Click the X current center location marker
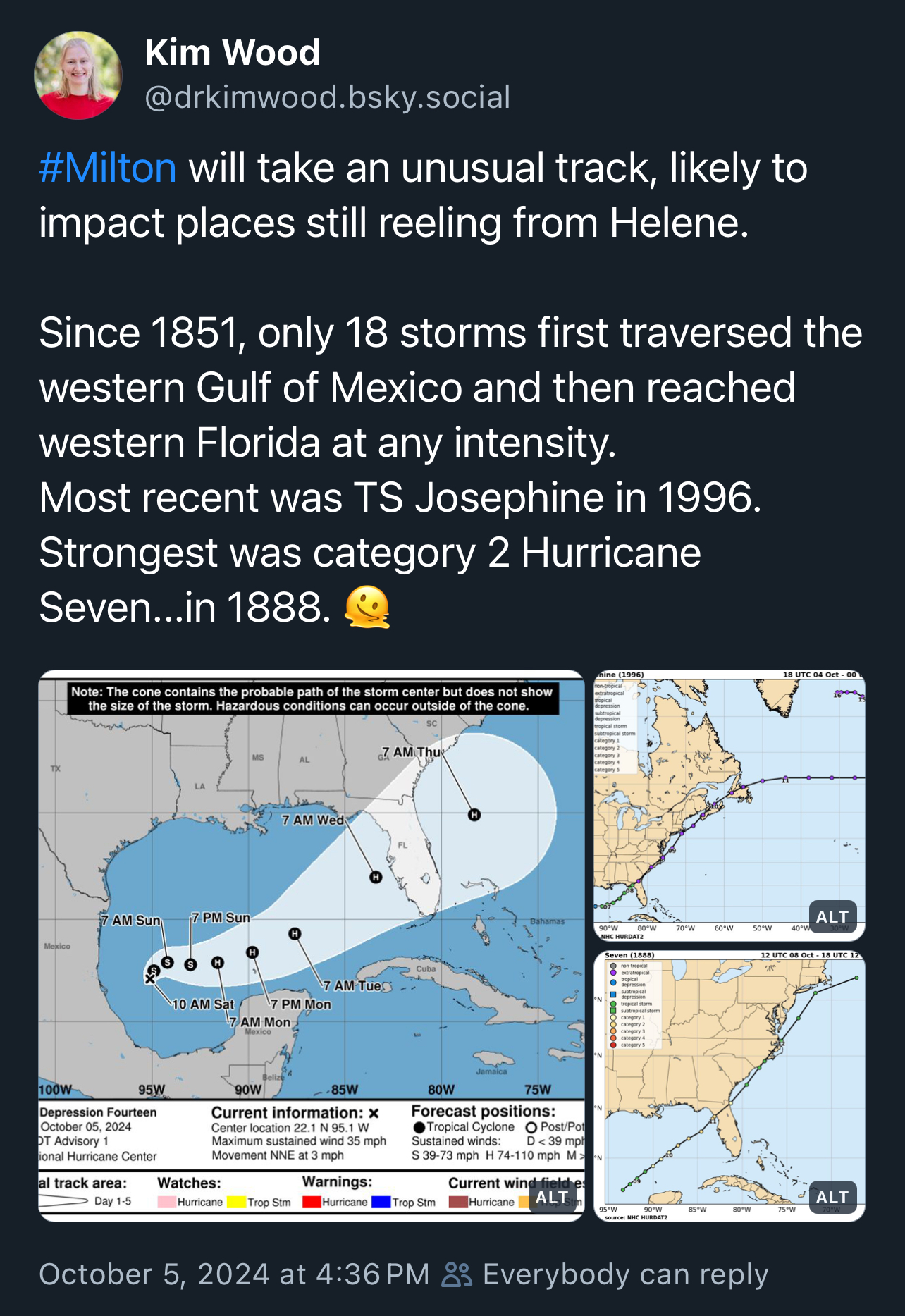The width and height of the screenshot is (905, 1316). 149,979
